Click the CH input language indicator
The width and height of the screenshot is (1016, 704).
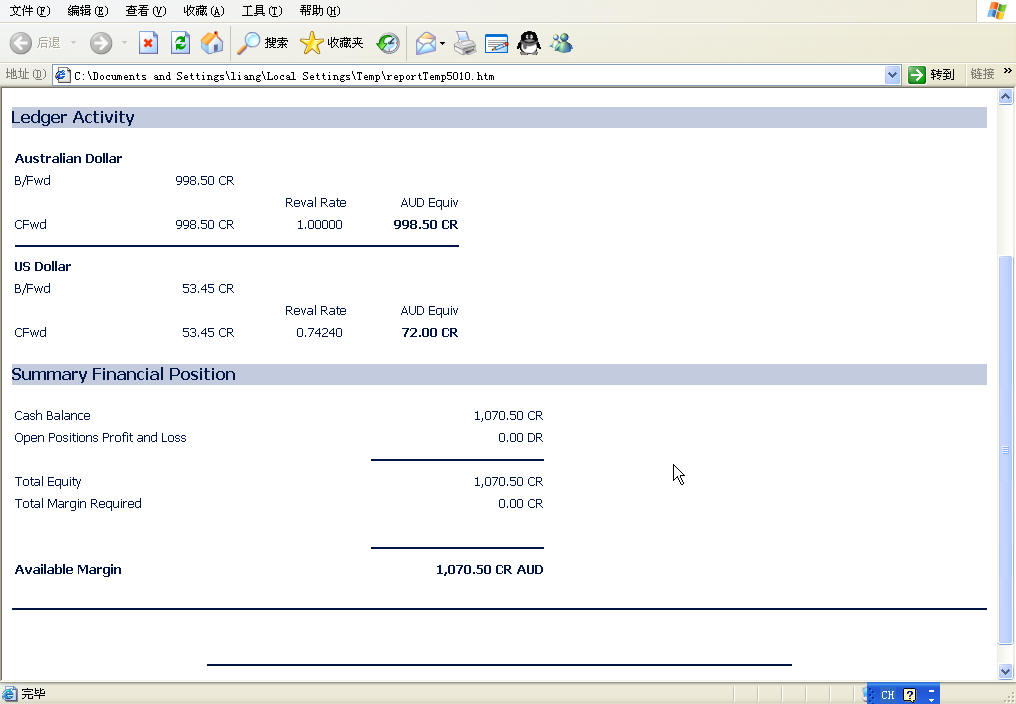(x=887, y=695)
